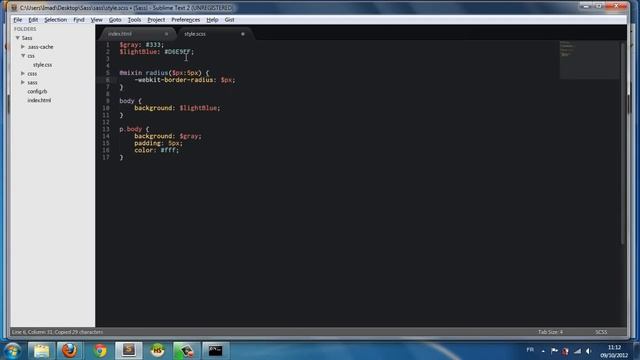The width and height of the screenshot is (640, 360).
Task: Open the Action Center flag icon
Action: (x=554, y=351)
